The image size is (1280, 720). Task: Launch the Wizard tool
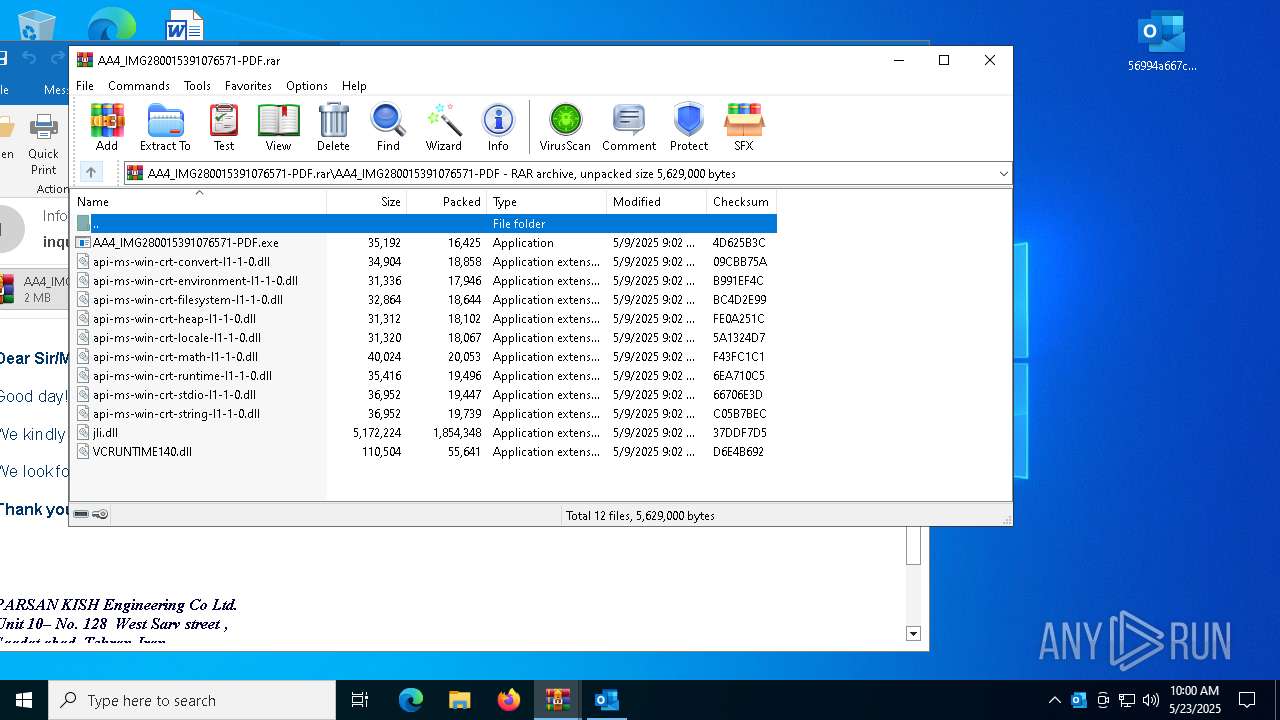(x=443, y=127)
